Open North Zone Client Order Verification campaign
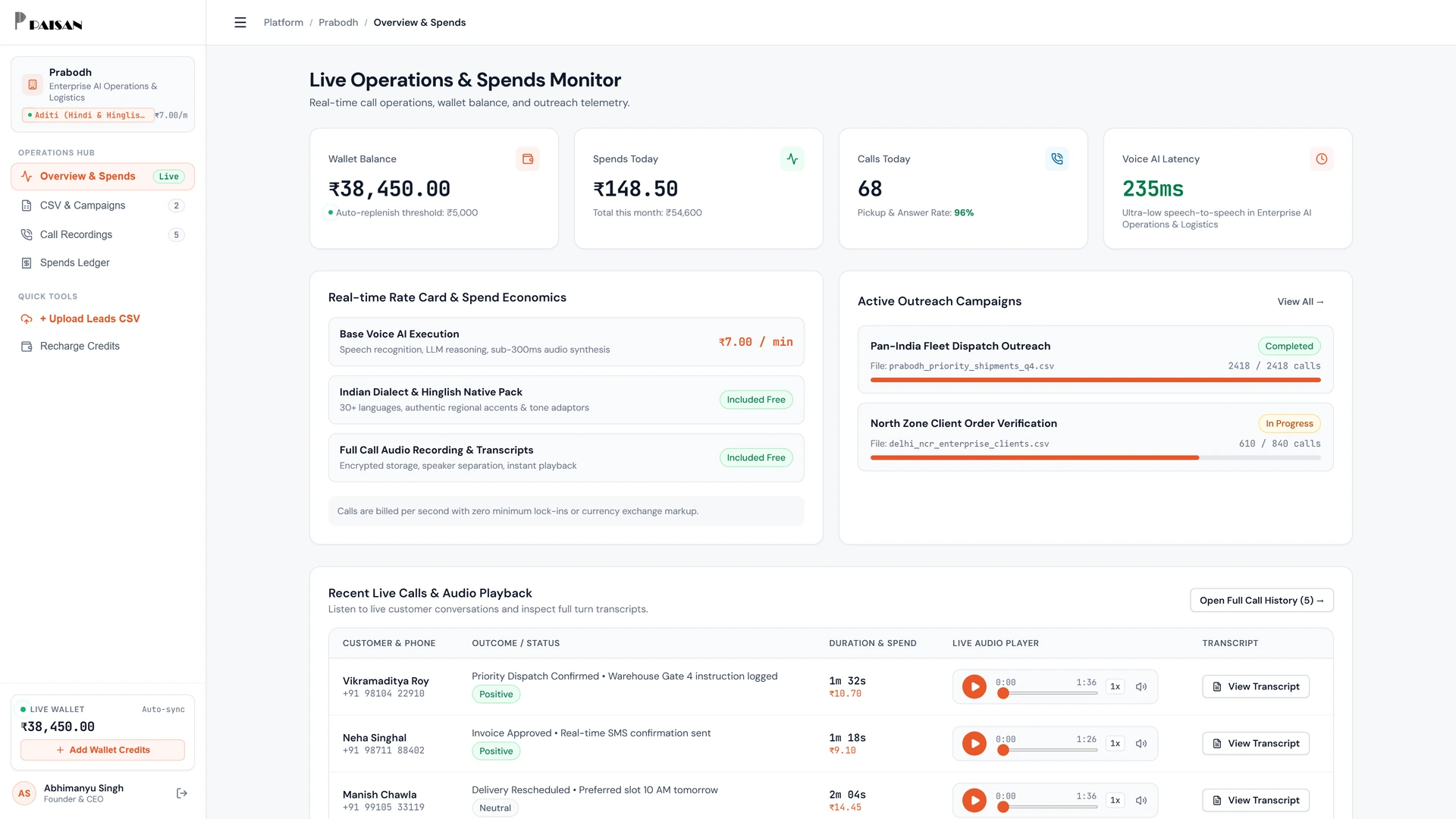Viewport: 1456px width, 819px height. (1095, 438)
